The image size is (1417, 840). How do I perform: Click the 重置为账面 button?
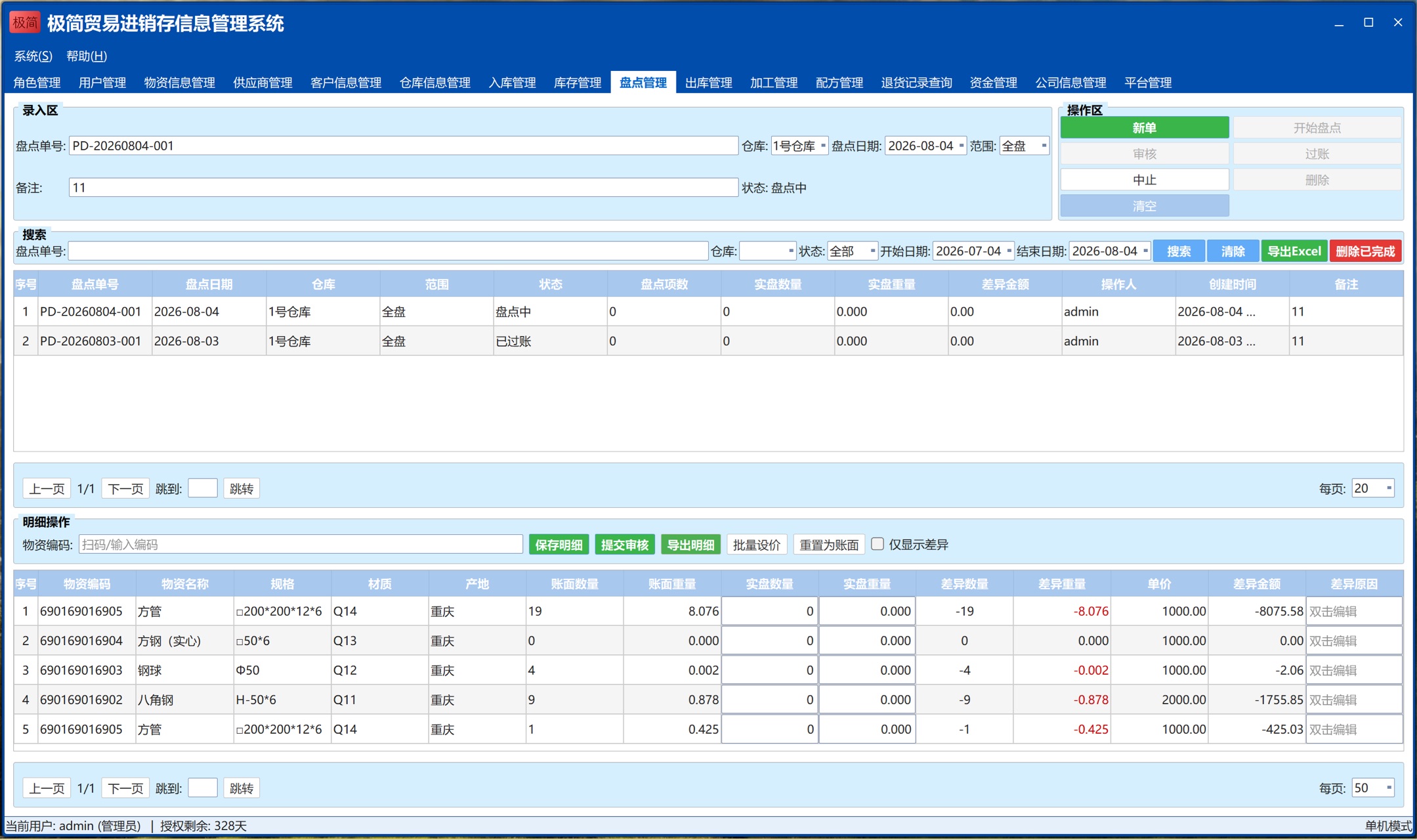(829, 545)
